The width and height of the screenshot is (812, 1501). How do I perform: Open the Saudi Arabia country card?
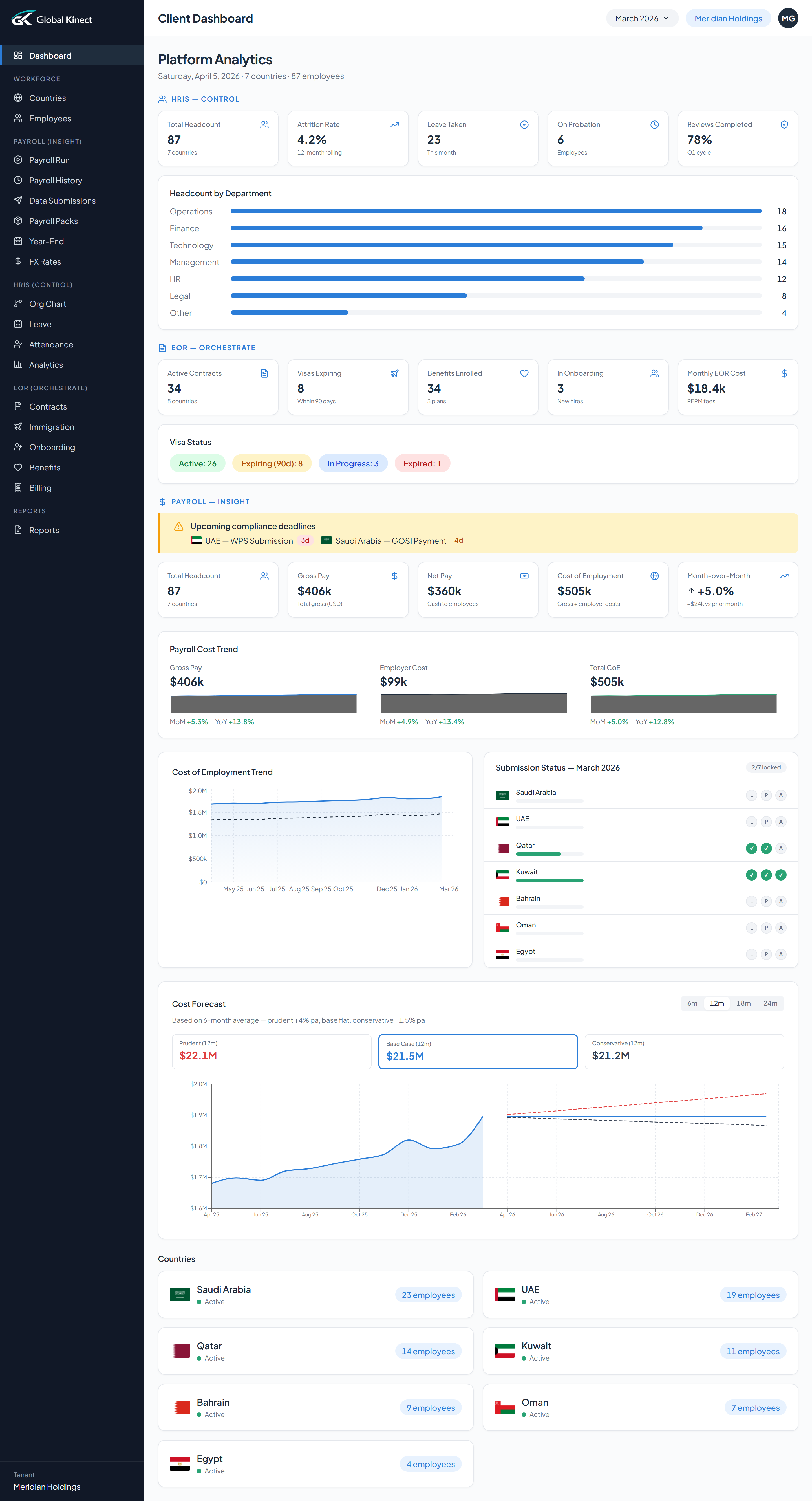[315, 1295]
